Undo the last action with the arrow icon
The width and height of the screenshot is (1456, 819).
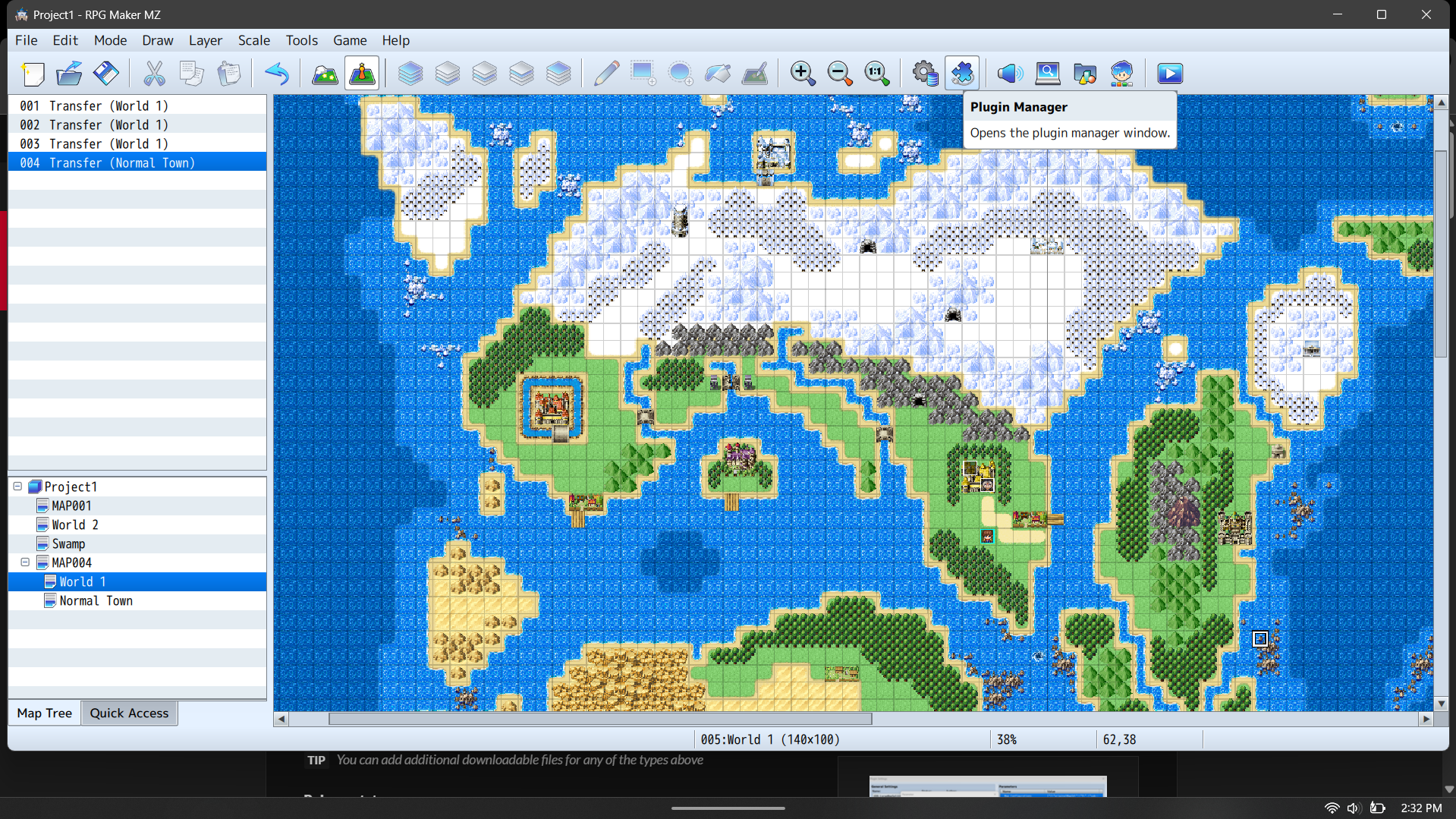click(x=277, y=74)
